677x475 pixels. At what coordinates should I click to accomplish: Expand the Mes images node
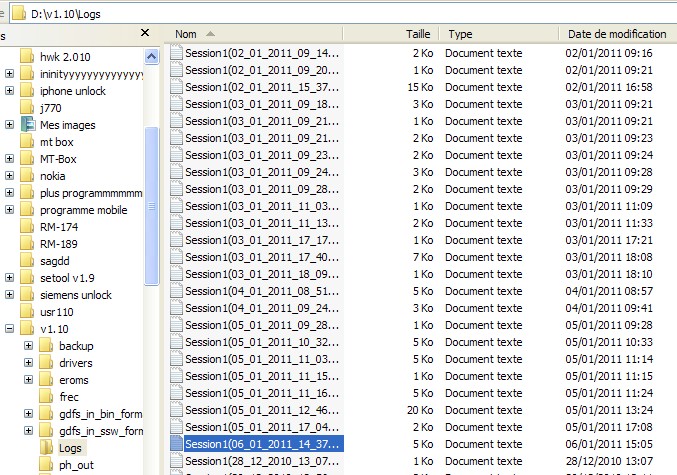coord(9,125)
